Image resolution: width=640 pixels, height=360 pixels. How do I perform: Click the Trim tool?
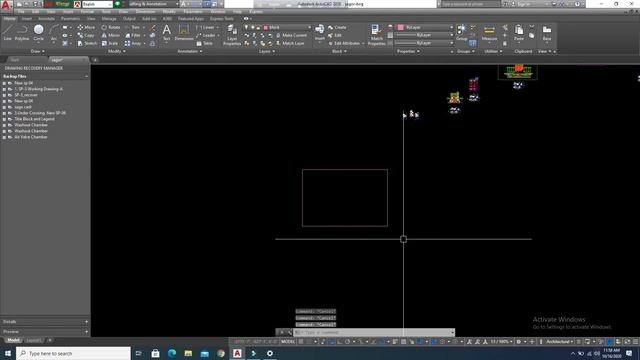tap(132, 27)
